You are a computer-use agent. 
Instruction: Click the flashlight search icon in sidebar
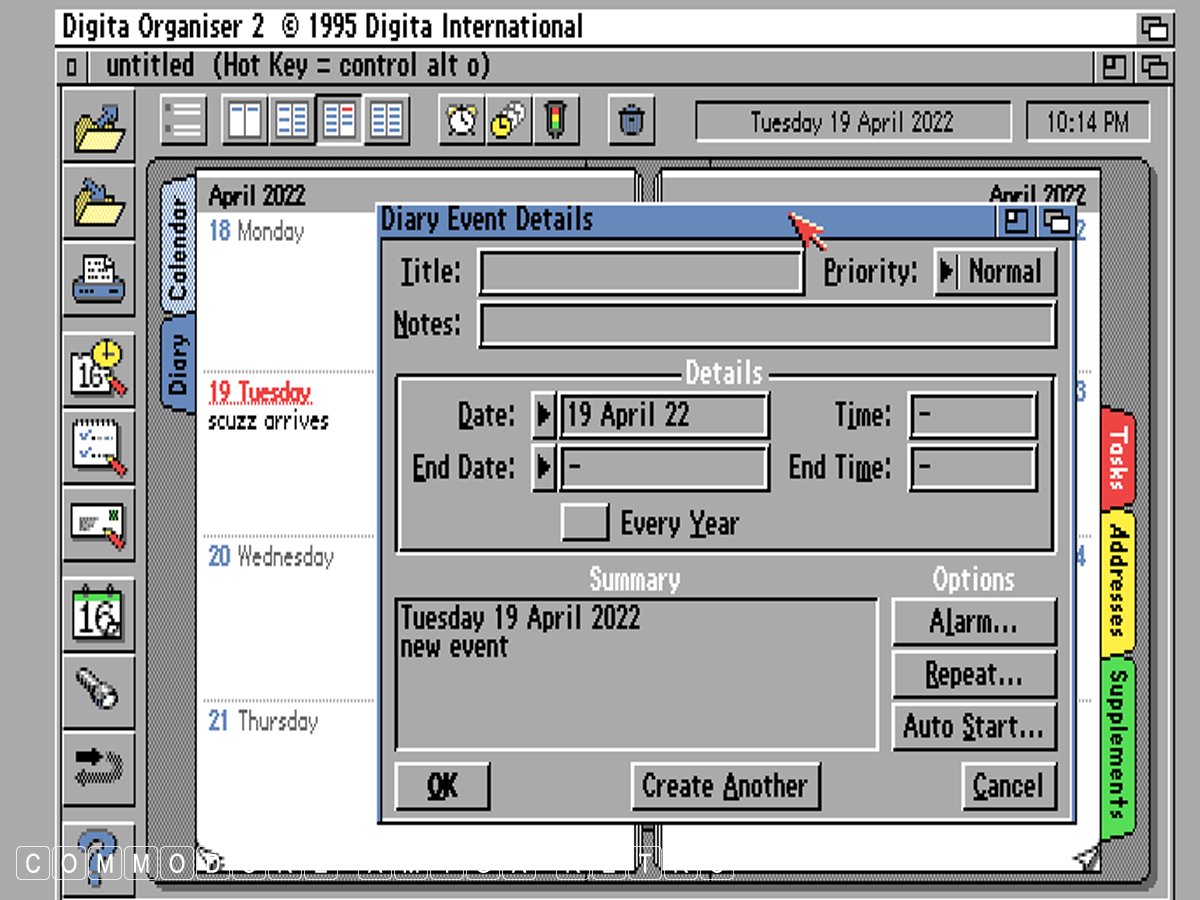pos(99,689)
